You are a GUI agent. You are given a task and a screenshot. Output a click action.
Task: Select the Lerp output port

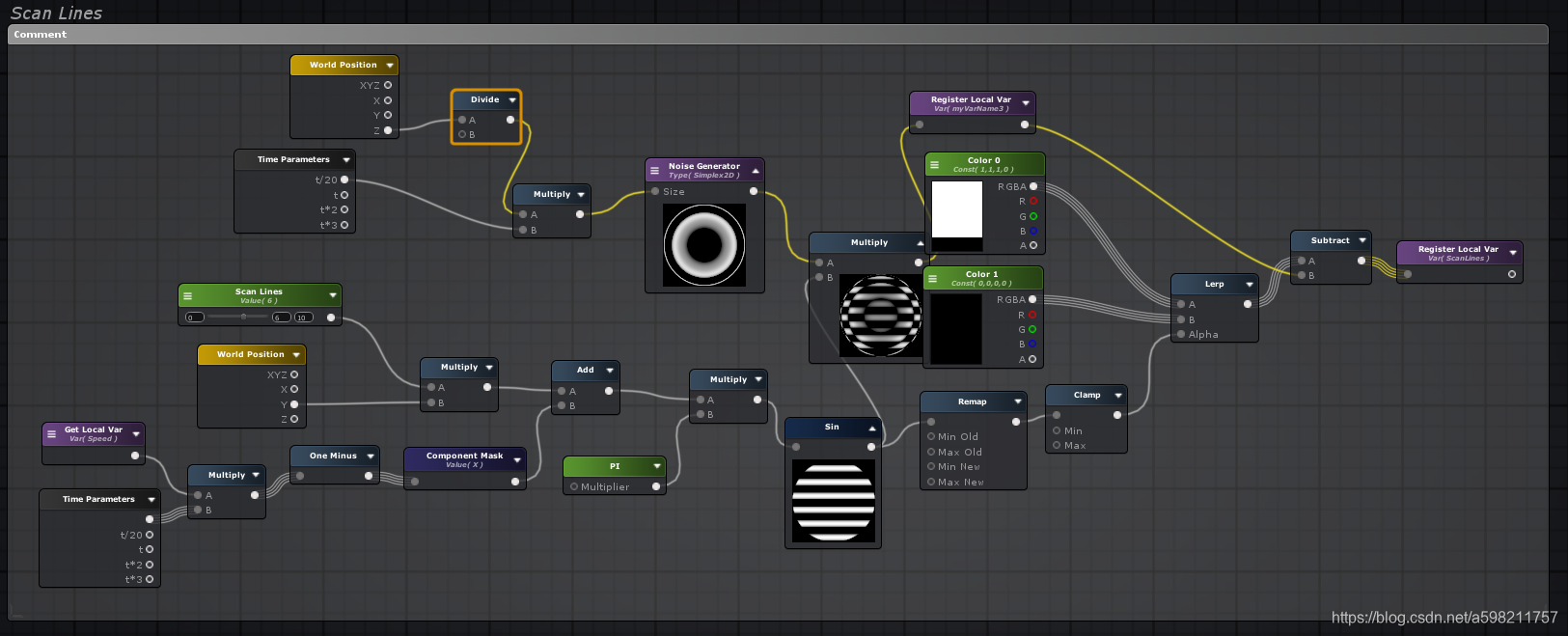pos(1248,304)
